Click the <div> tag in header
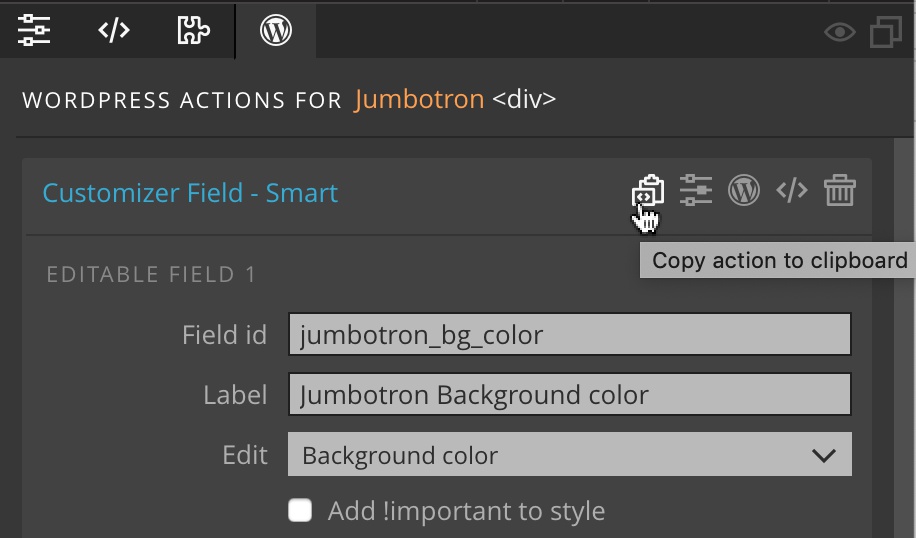Screen dimensions: 916x538 point(524,100)
